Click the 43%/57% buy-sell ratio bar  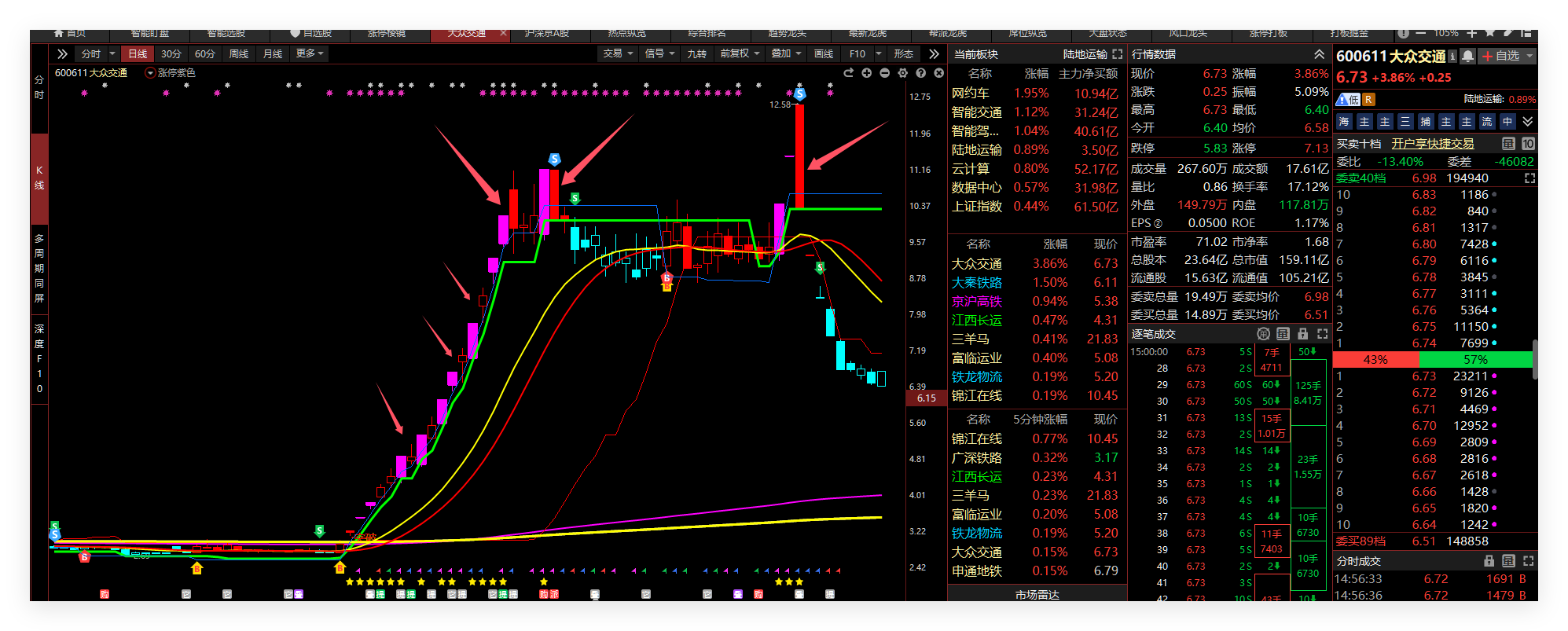point(1433,360)
